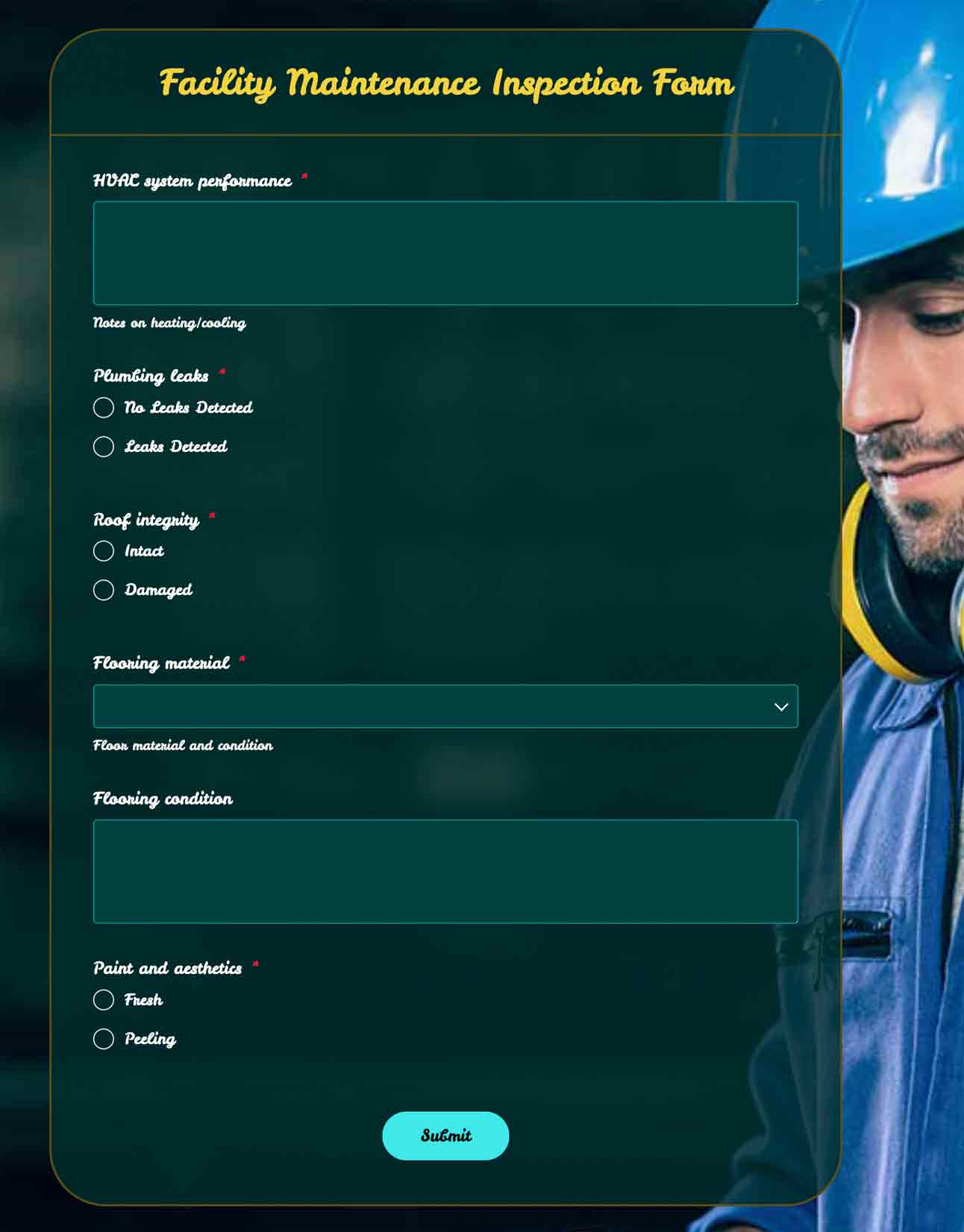Click the HVAC system performance label

coord(193,181)
